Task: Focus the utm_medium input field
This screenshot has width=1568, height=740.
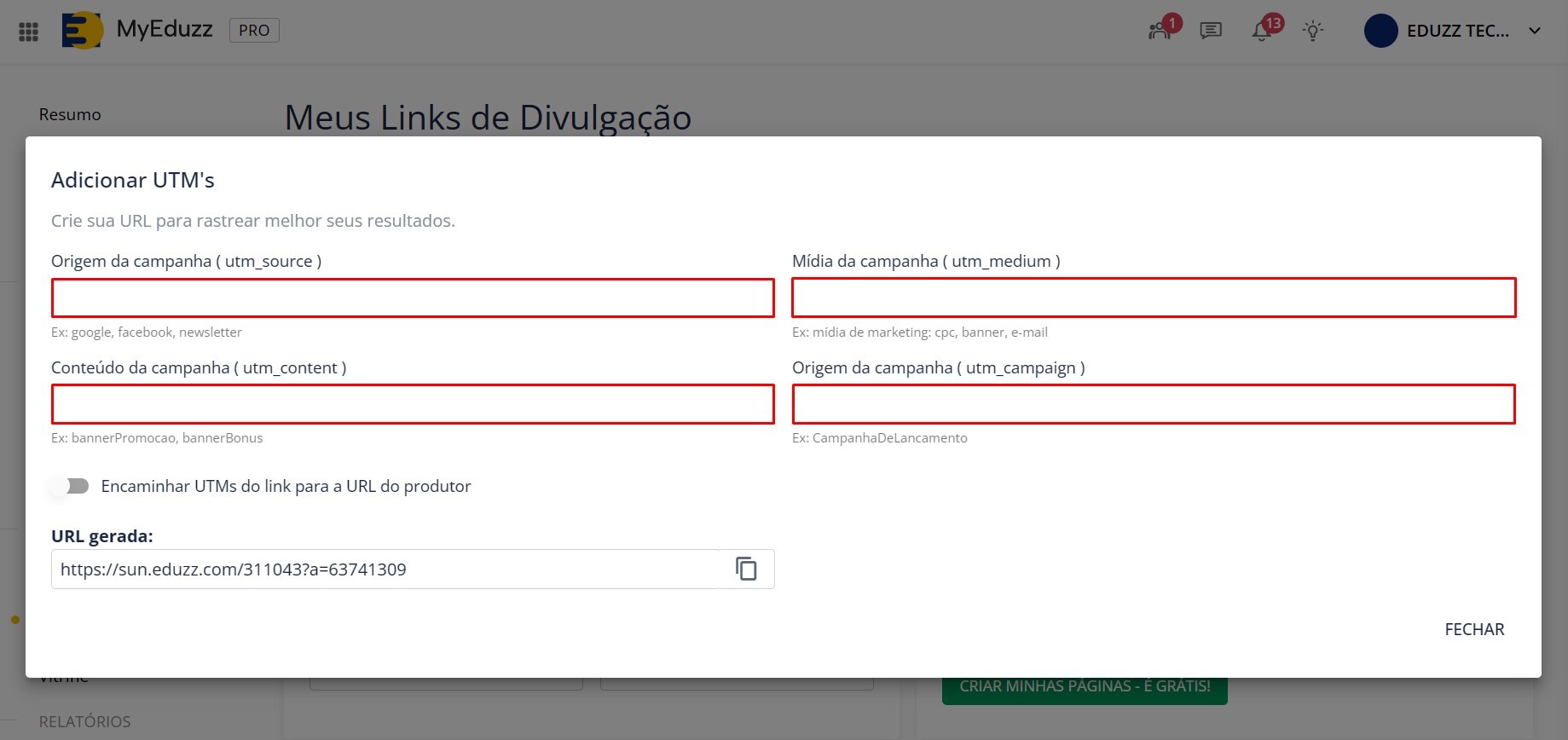Action: (1153, 298)
